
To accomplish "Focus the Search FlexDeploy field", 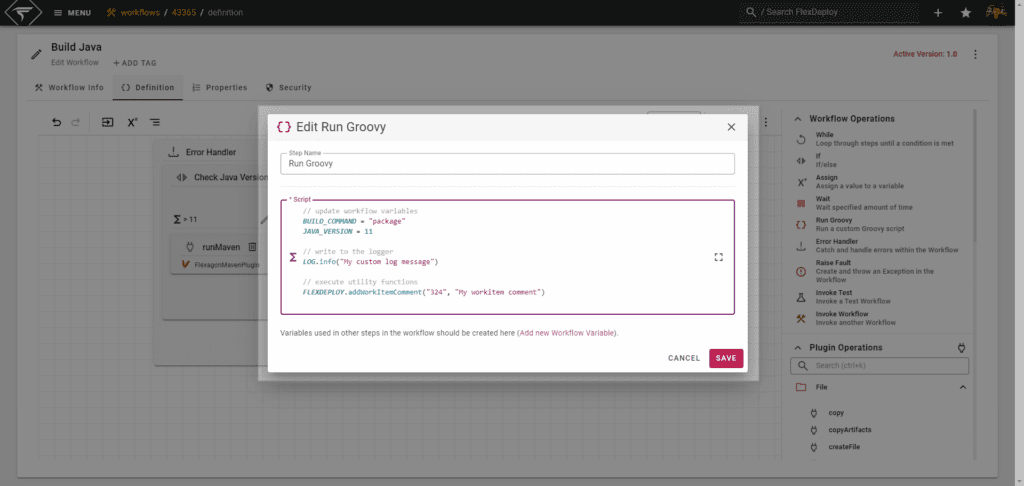I will pyautogui.click(x=829, y=12).
